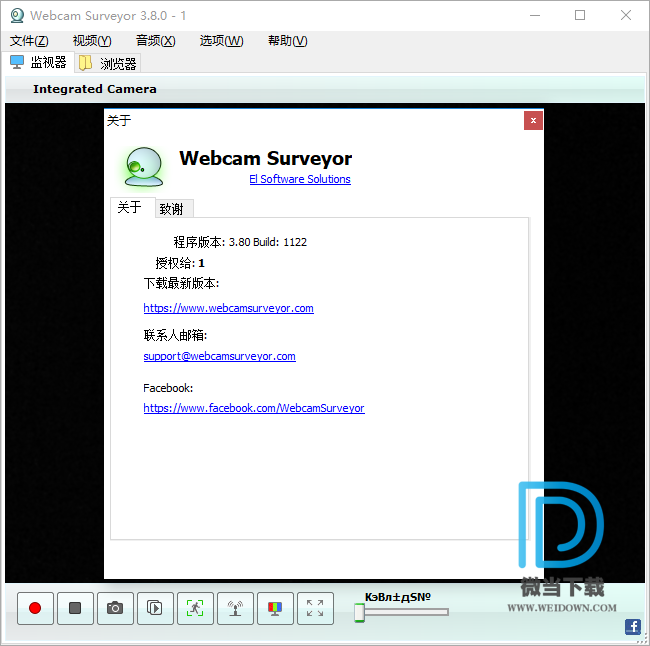Open the 选项(W) menu
Image resolution: width=650 pixels, height=646 pixels.
pyautogui.click(x=221, y=41)
